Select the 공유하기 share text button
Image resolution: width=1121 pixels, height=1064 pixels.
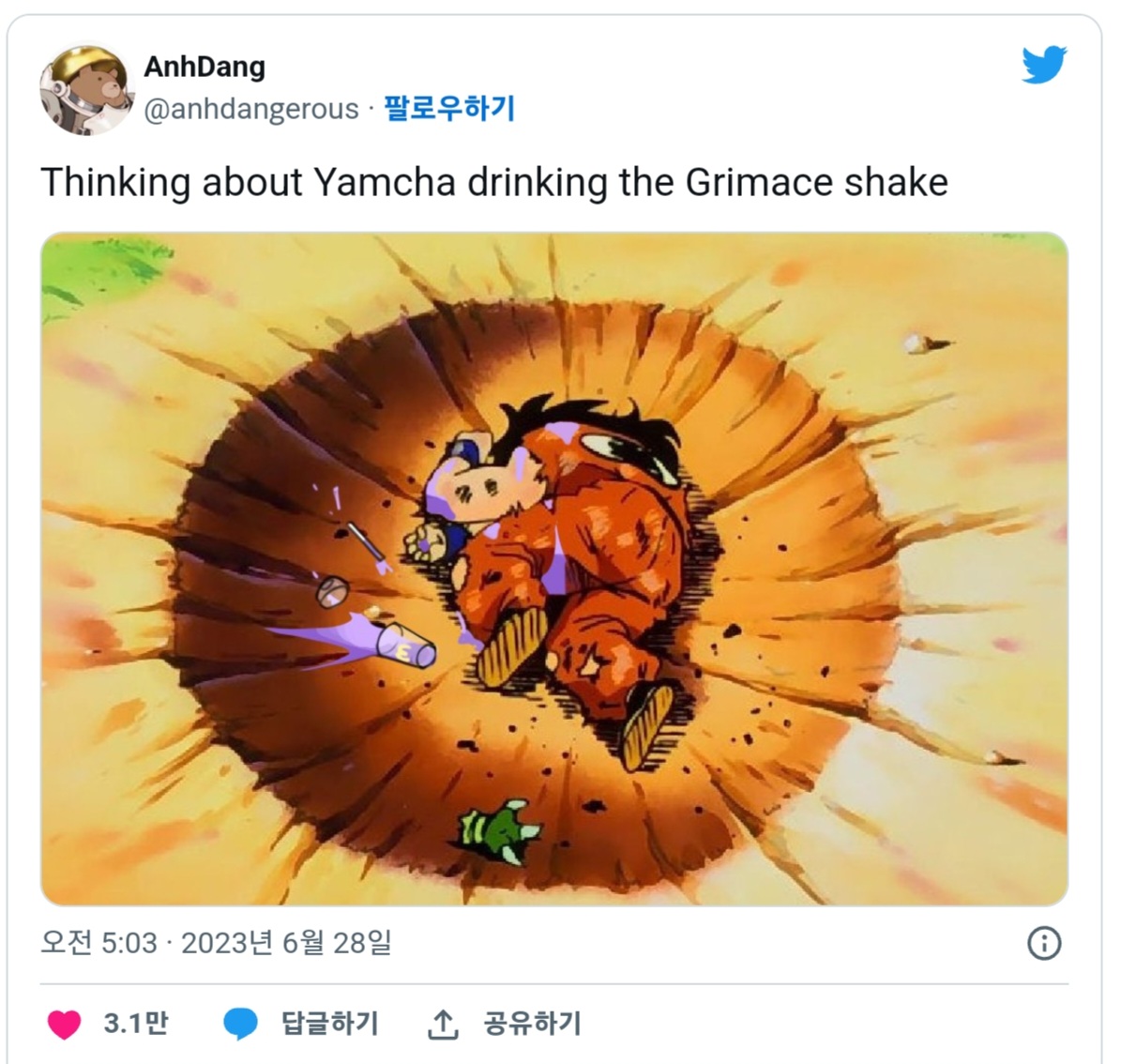pos(532,1024)
